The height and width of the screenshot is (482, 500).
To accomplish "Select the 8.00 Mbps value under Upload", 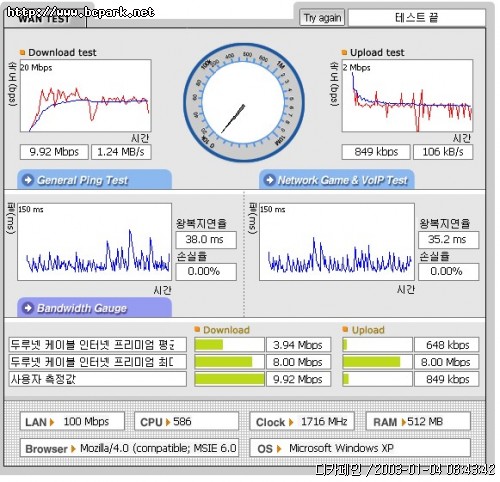I will tap(447, 362).
